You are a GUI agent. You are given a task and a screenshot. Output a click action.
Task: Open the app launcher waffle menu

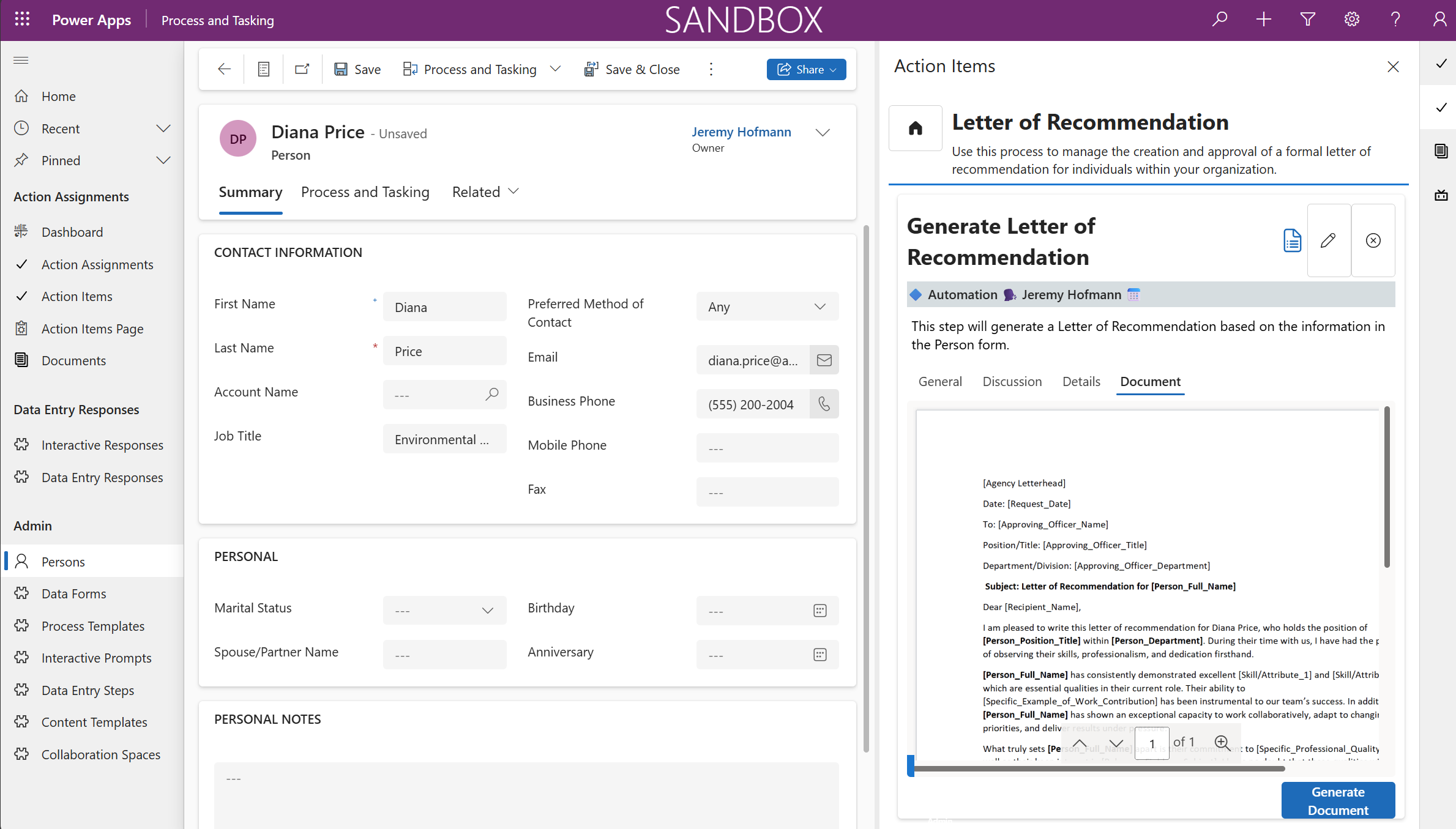[22, 20]
